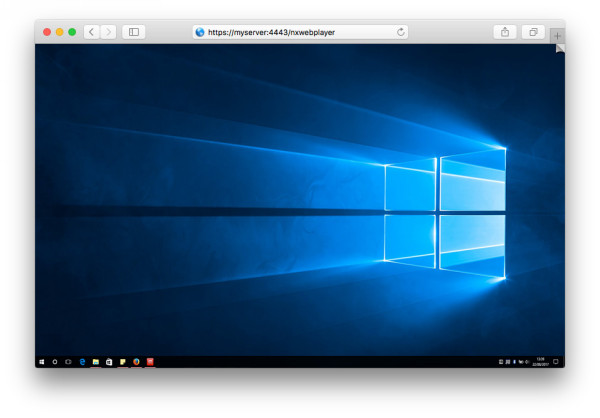Click the globe site icon in address bar
Viewport: 600px width, 418px height.
(200, 32)
